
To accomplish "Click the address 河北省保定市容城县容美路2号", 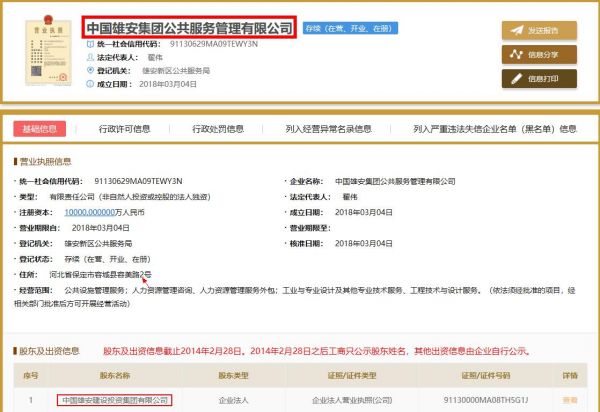I will pyautogui.click(x=100, y=274).
